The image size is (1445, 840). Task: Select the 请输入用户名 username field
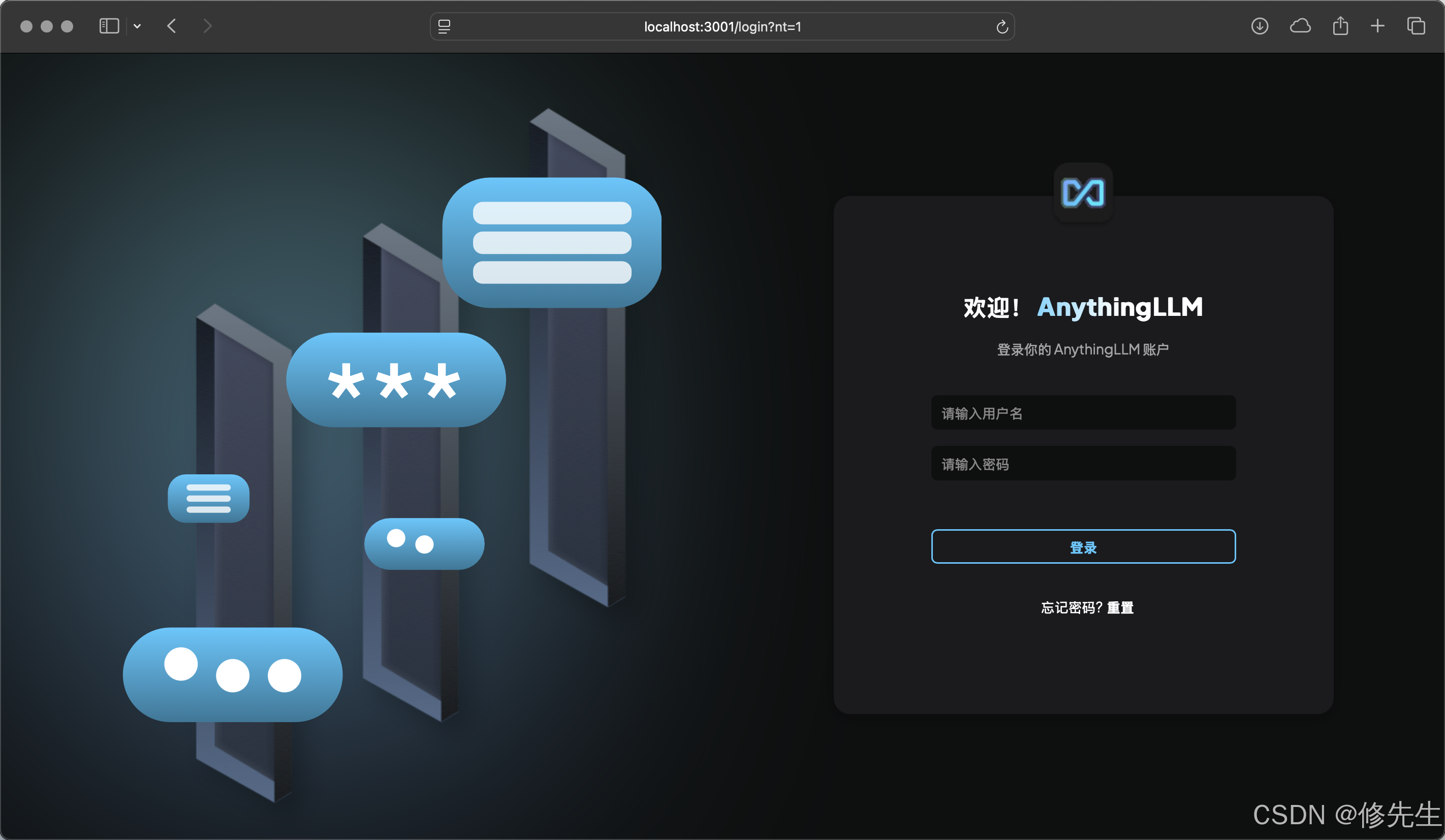[1083, 412]
